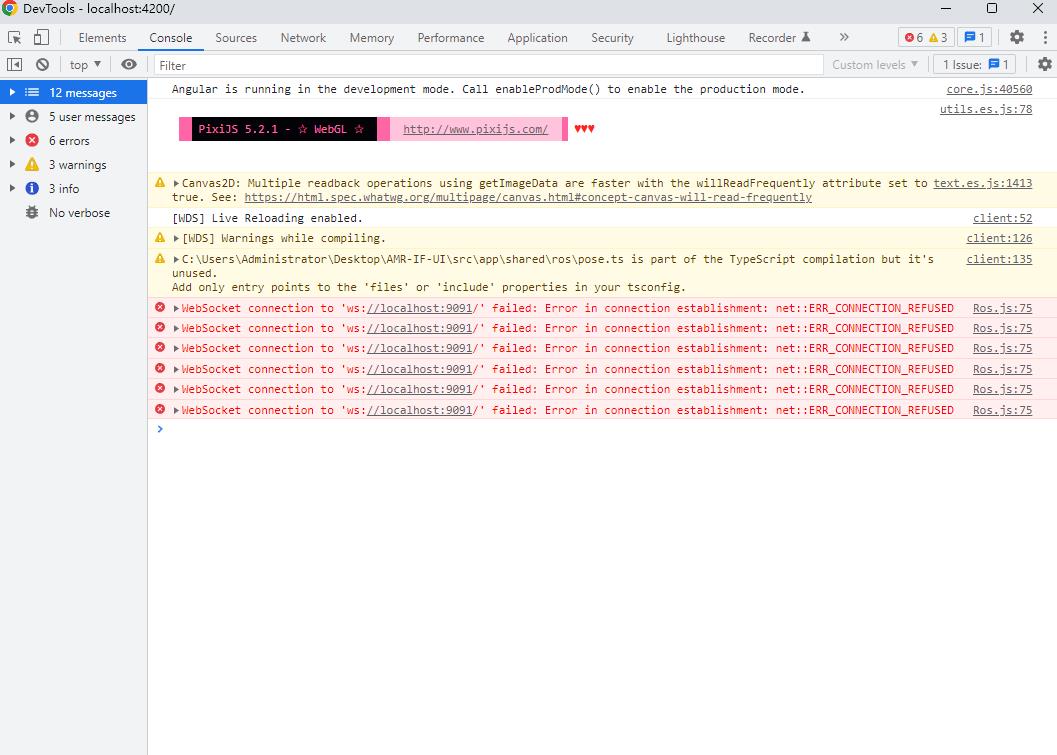Image resolution: width=1057 pixels, height=755 pixels.
Task: Select the blue info icon in sidebar
Action: (32, 188)
